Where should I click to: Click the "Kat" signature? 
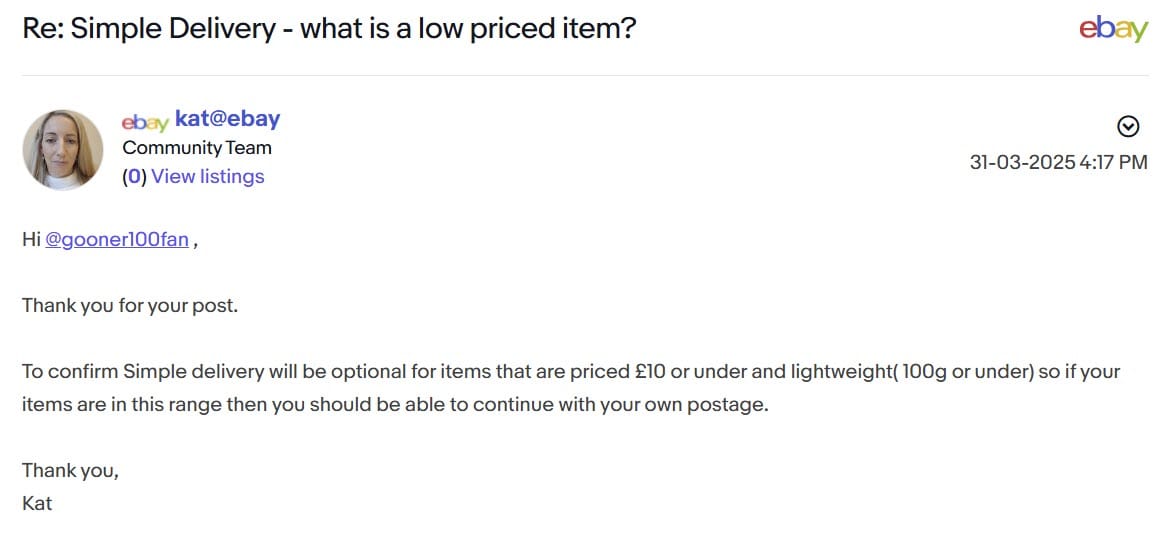[37, 503]
